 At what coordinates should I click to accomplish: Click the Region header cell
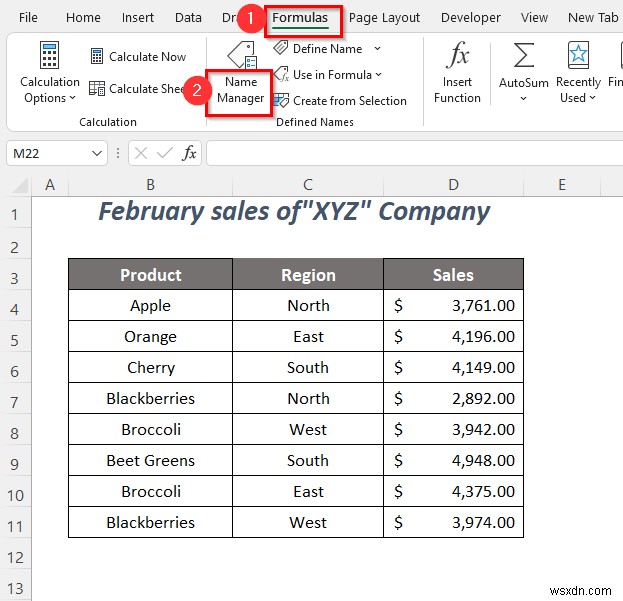(x=308, y=274)
